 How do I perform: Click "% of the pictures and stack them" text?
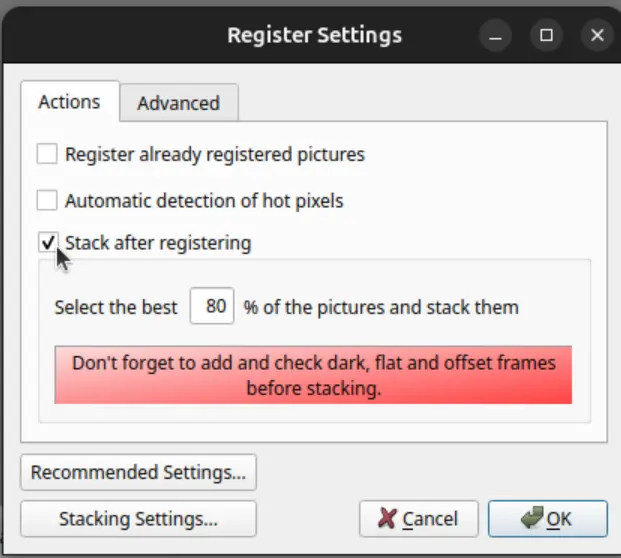[x=381, y=307]
